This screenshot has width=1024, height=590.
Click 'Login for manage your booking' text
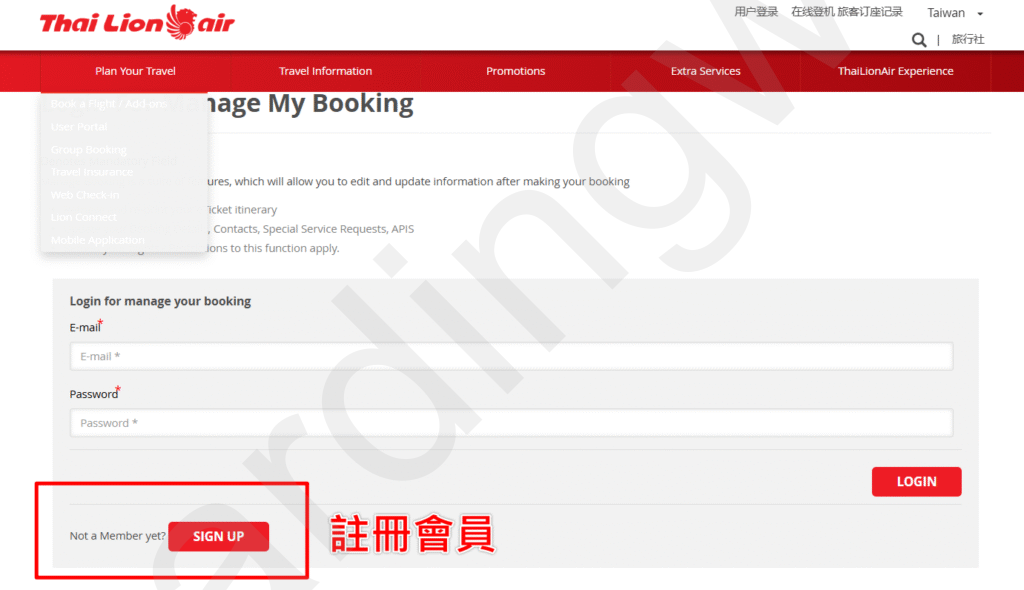tap(160, 301)
